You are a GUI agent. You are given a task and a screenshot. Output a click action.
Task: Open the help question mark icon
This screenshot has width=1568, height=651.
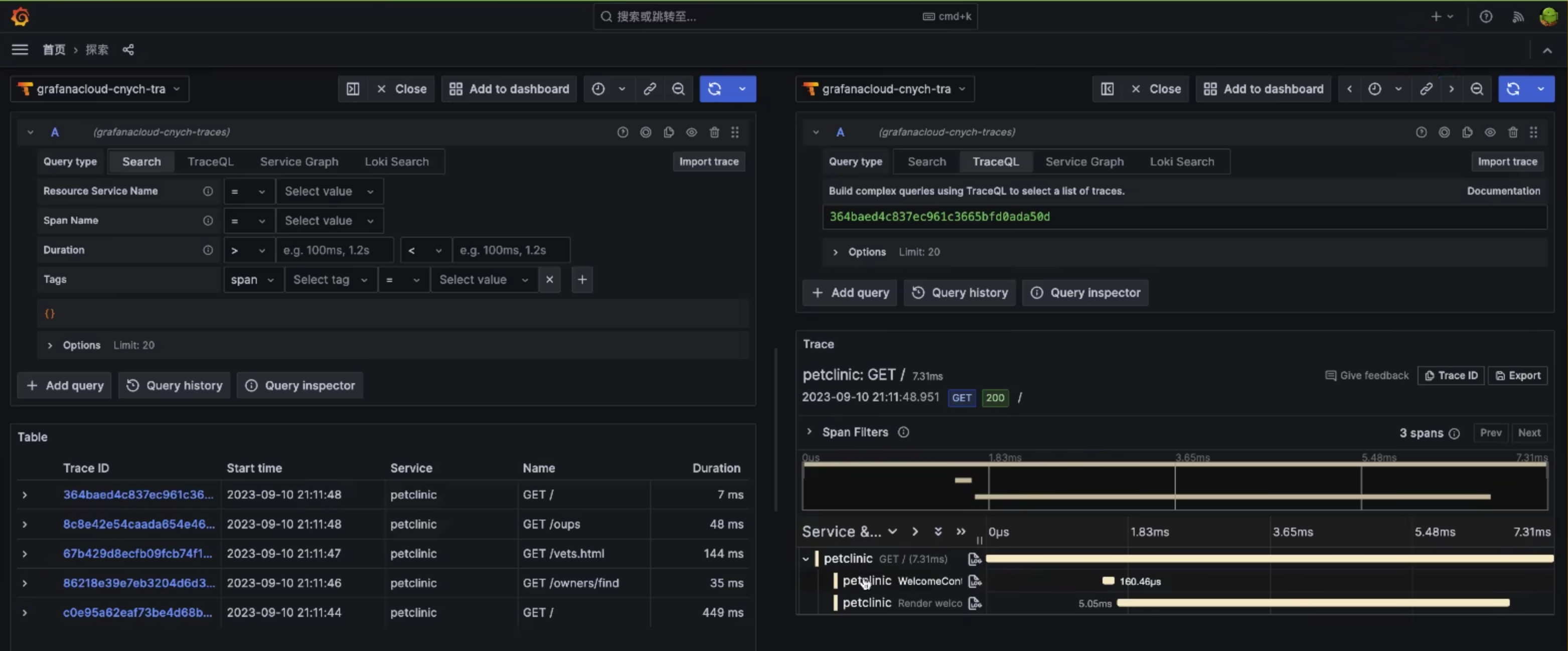1486,17
